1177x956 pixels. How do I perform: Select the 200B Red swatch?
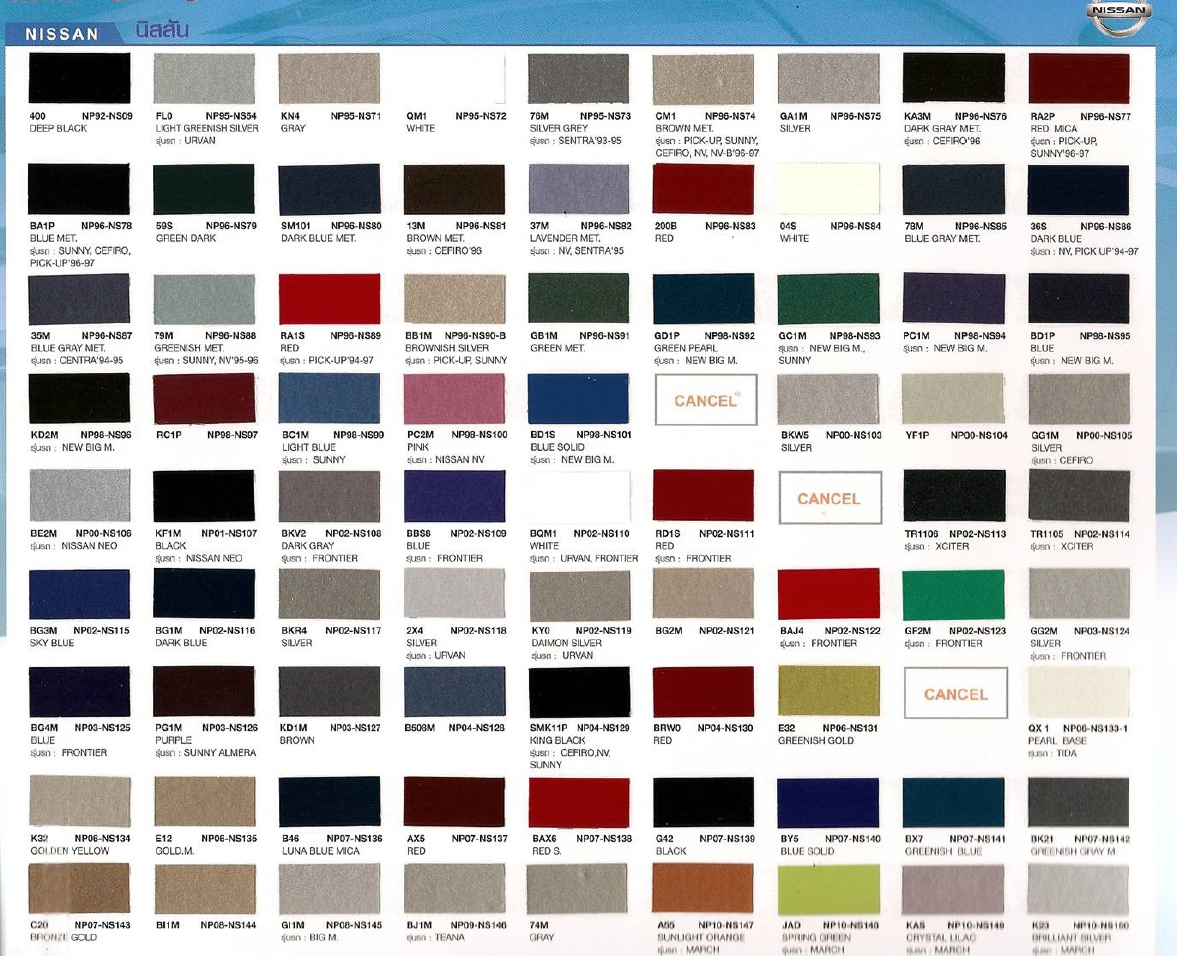coord(703,189)
